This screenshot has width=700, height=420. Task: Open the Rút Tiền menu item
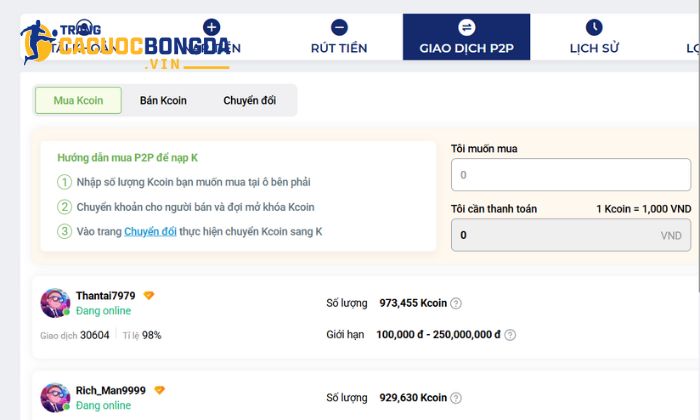pos(339,48)
